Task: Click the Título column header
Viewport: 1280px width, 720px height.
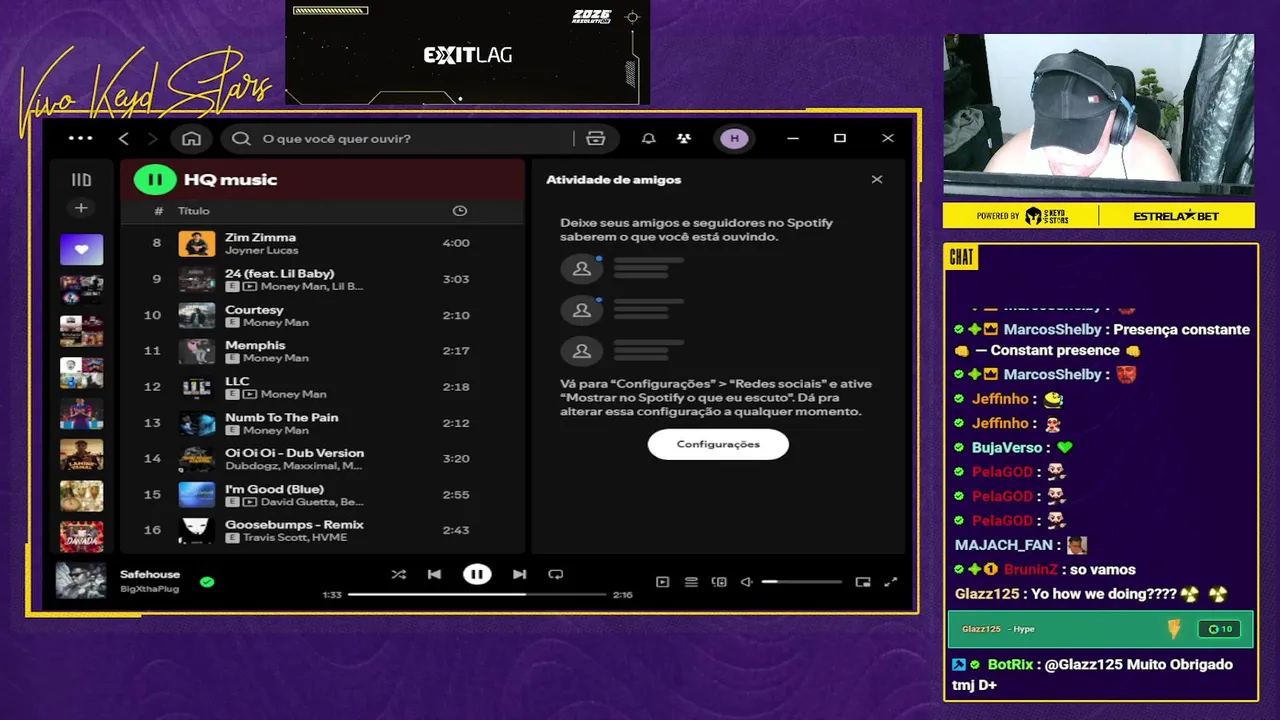Action: pos(194,211)
